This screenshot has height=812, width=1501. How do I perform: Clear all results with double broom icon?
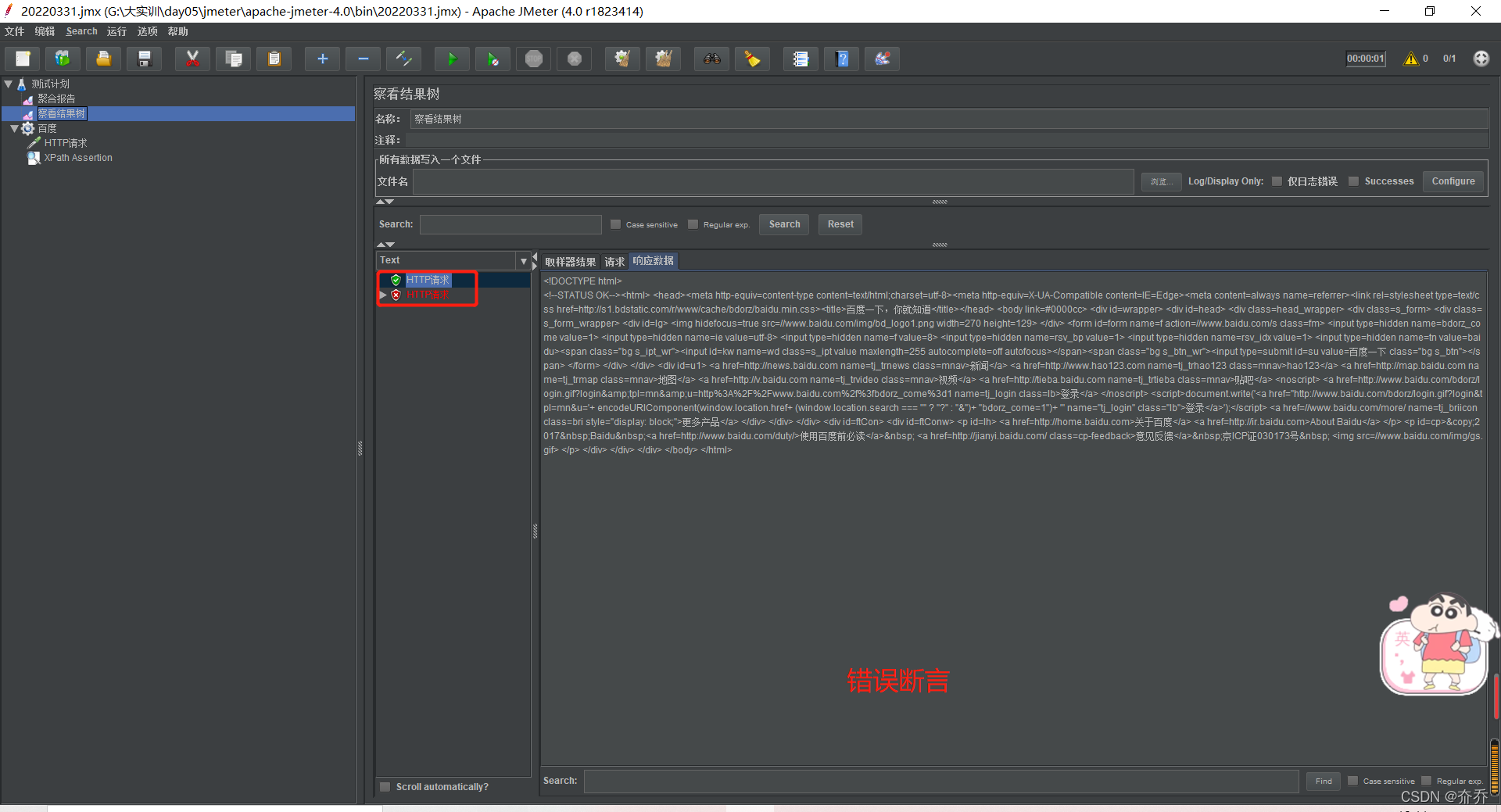[664, 59]
